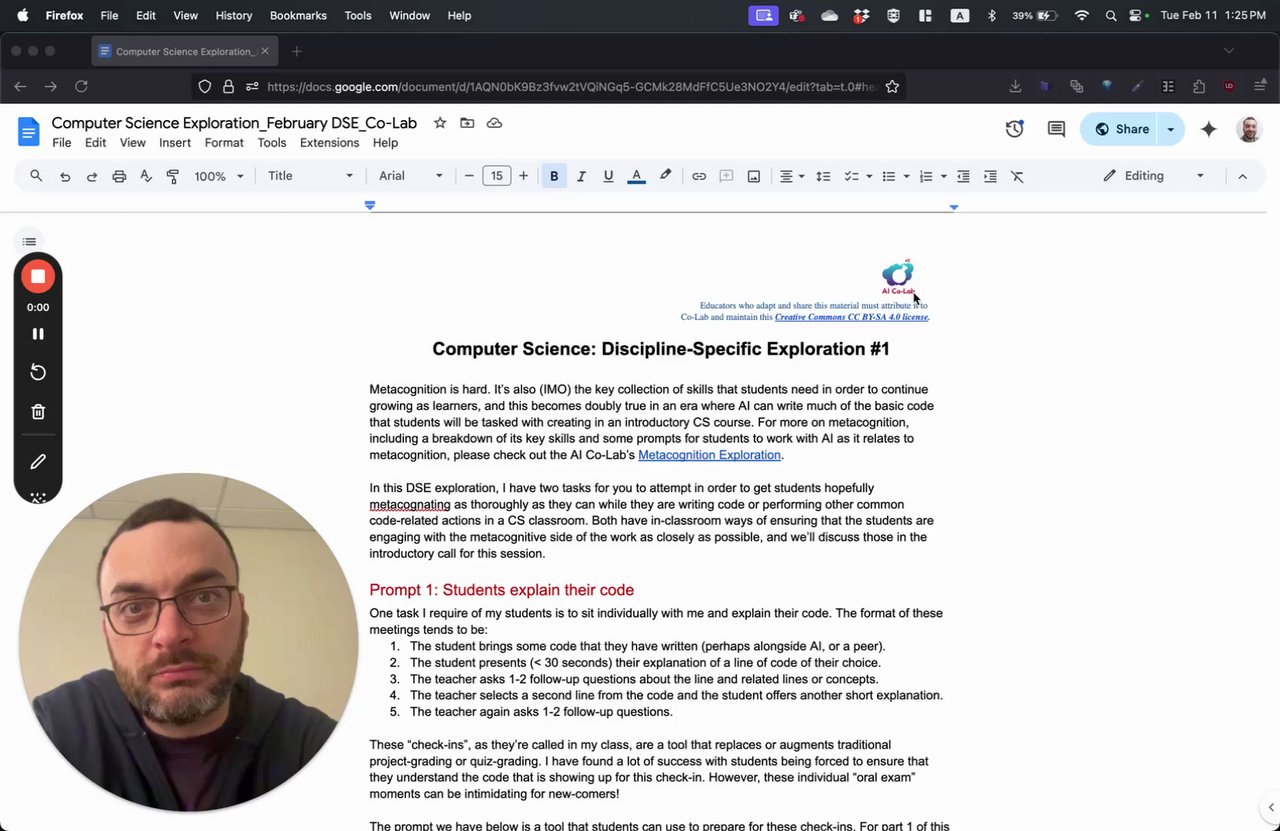Open the Arial font dropdown

click(x=410, y=176)
